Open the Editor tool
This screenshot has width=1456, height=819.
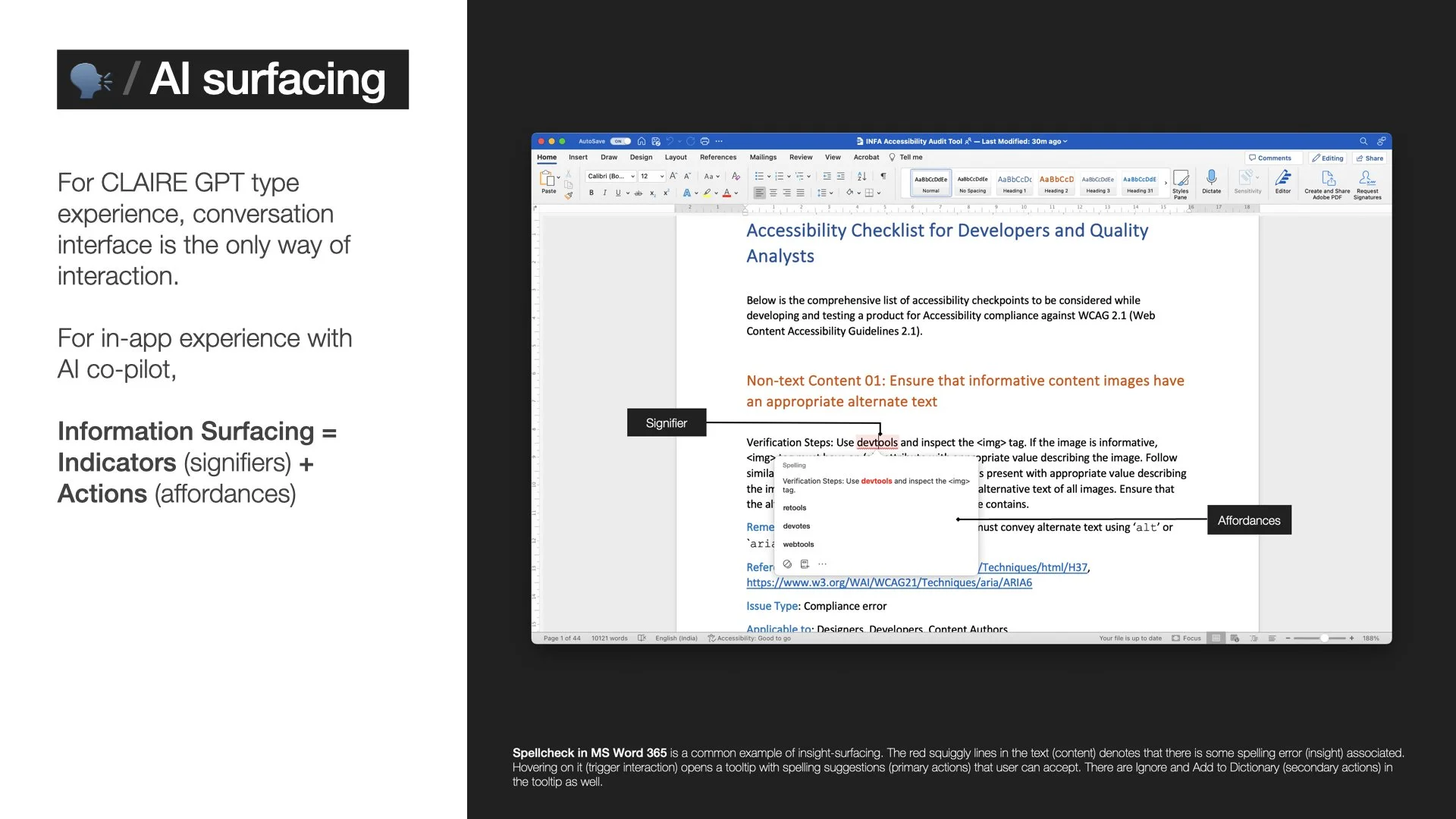point(1282,178)
